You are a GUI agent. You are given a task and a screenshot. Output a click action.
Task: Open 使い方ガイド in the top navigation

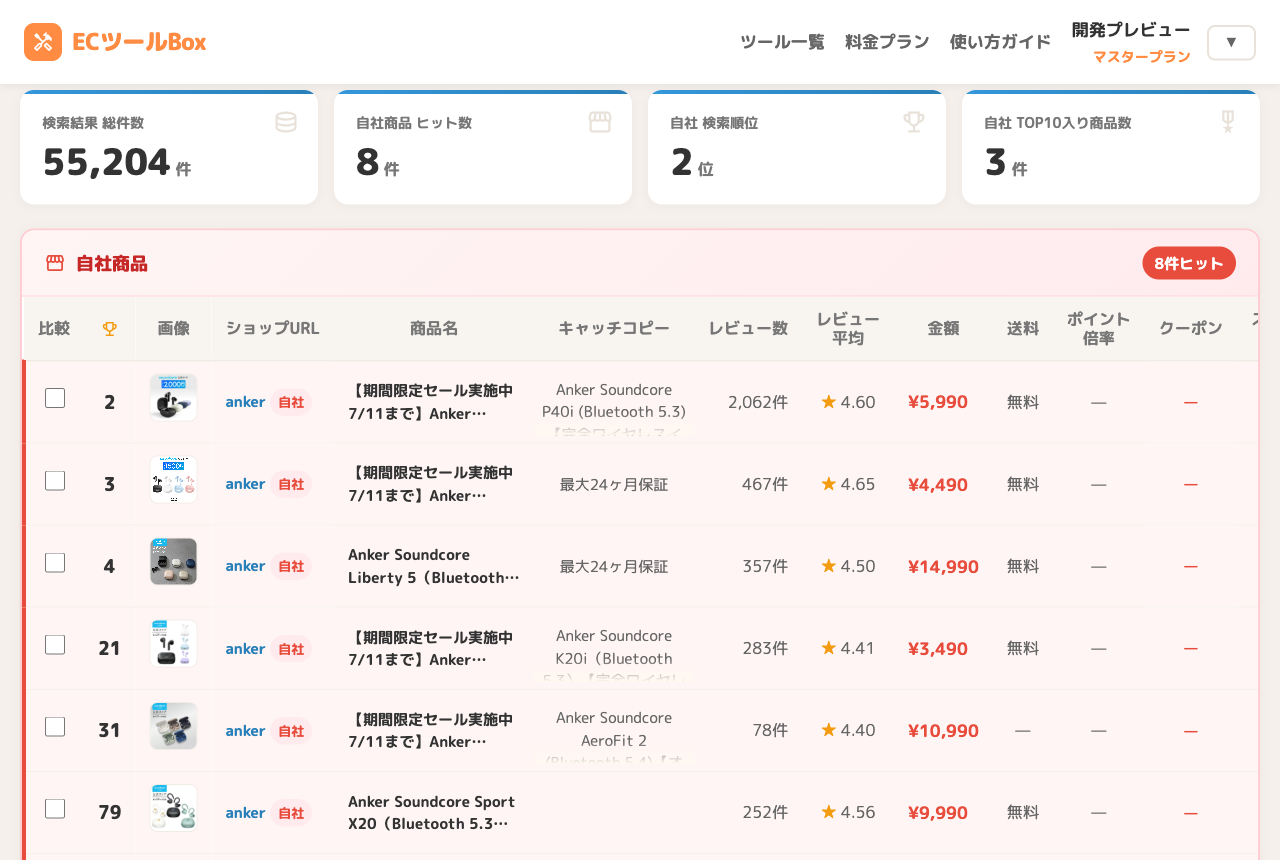coord(1000,42)
